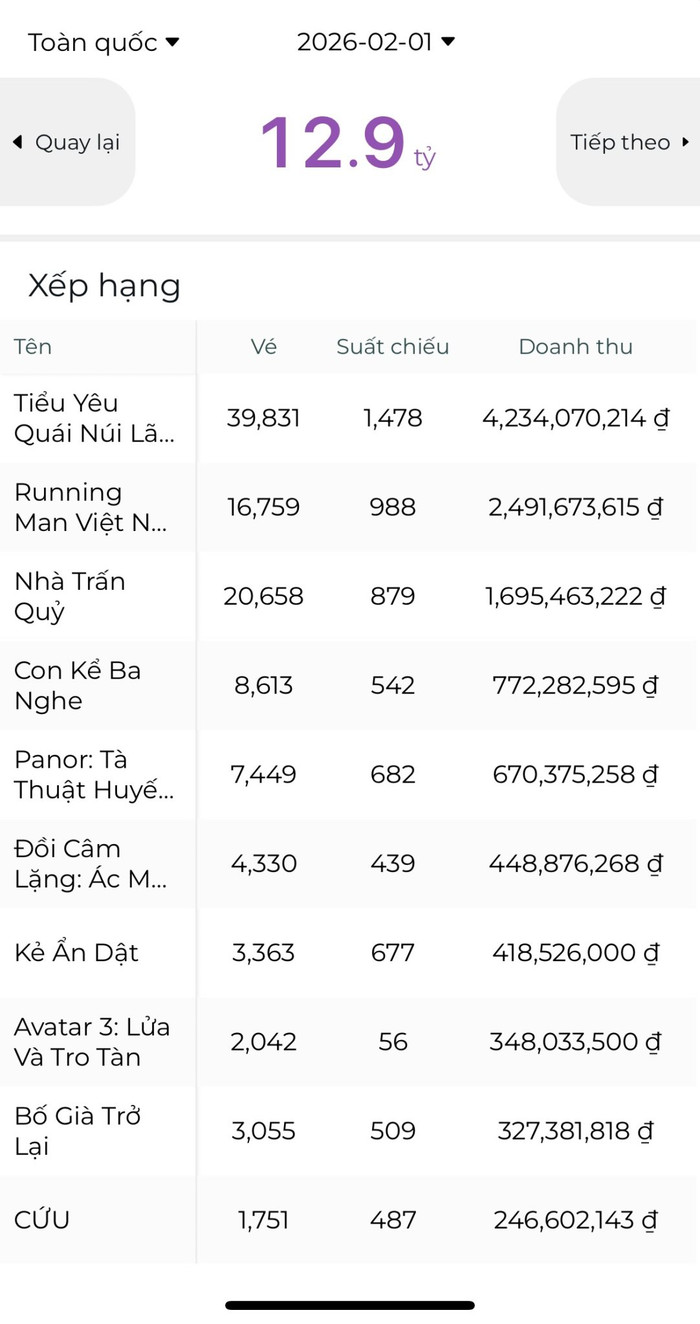Sort by Vé column header
700x1324 pixels.
(264, 347)
